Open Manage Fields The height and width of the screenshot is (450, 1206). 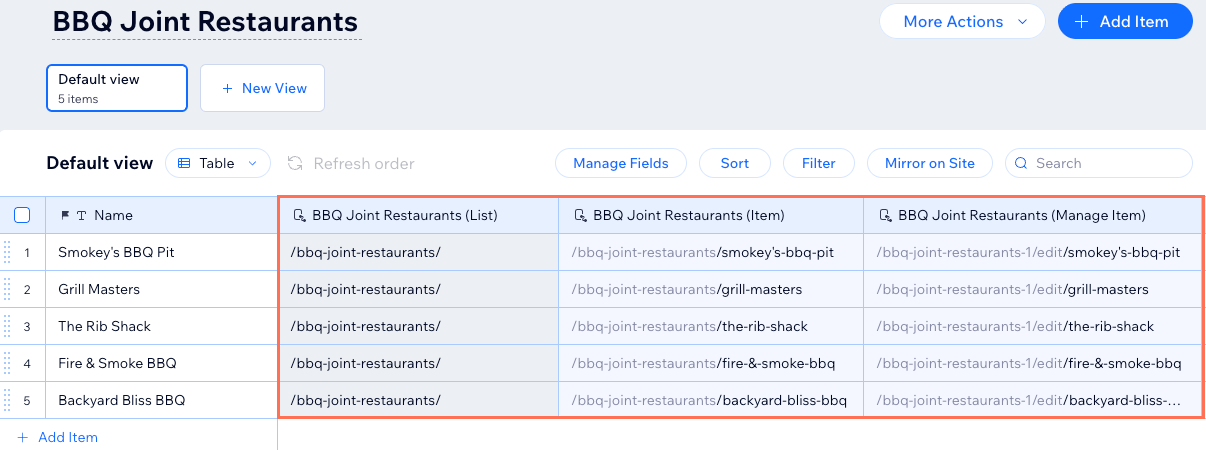click(x=620, y=163)
